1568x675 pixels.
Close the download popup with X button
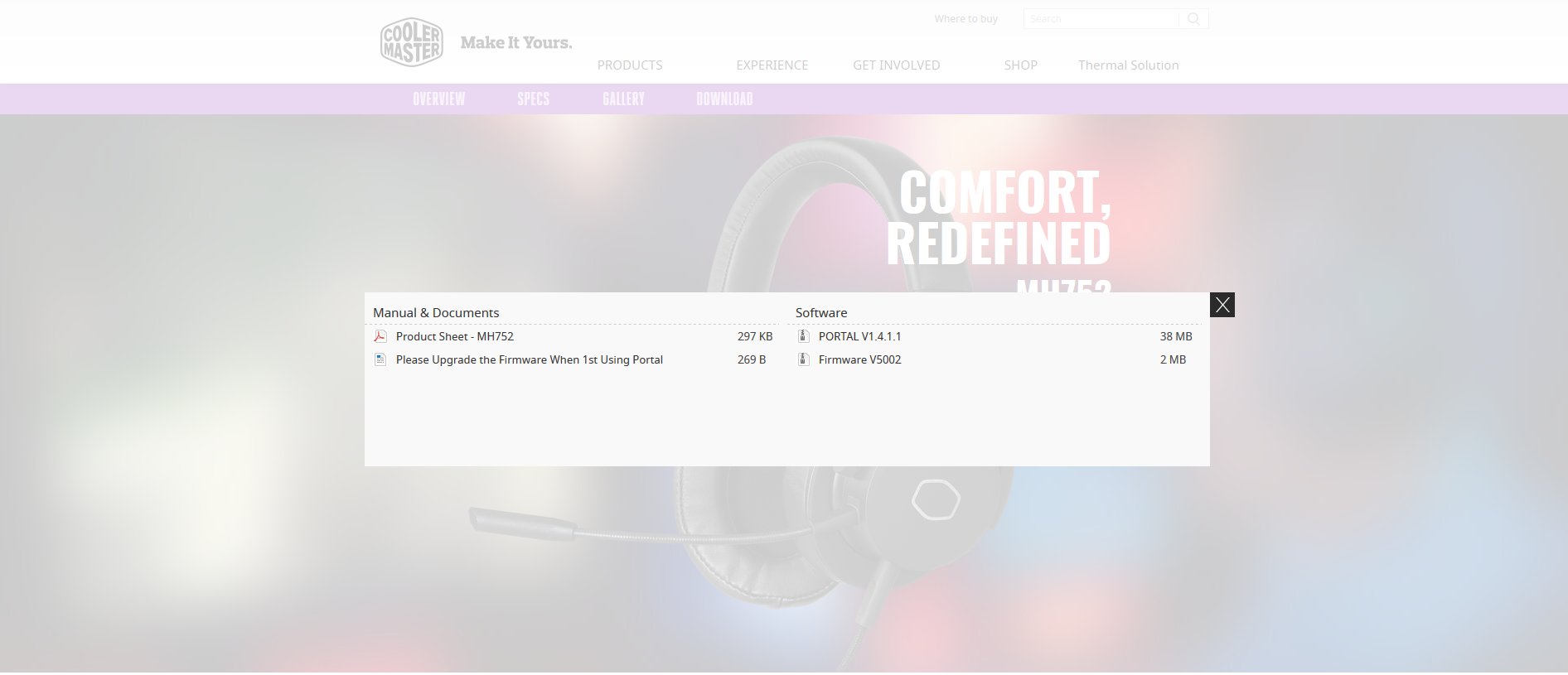[1222, 305]
